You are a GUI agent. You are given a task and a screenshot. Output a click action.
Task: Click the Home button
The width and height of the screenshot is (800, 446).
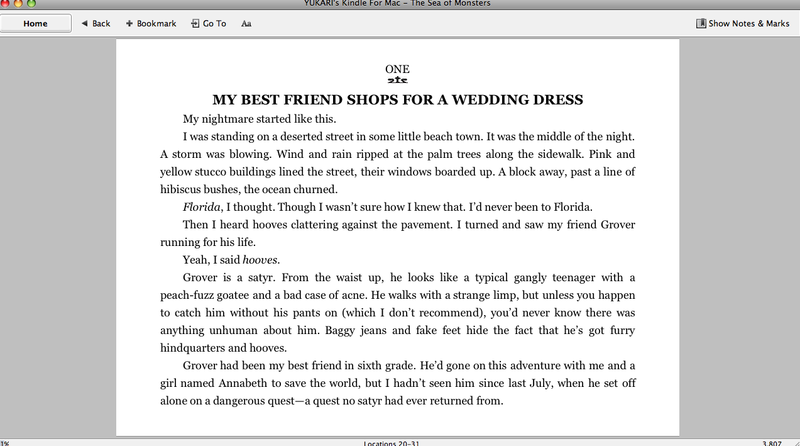coord(35,23)
